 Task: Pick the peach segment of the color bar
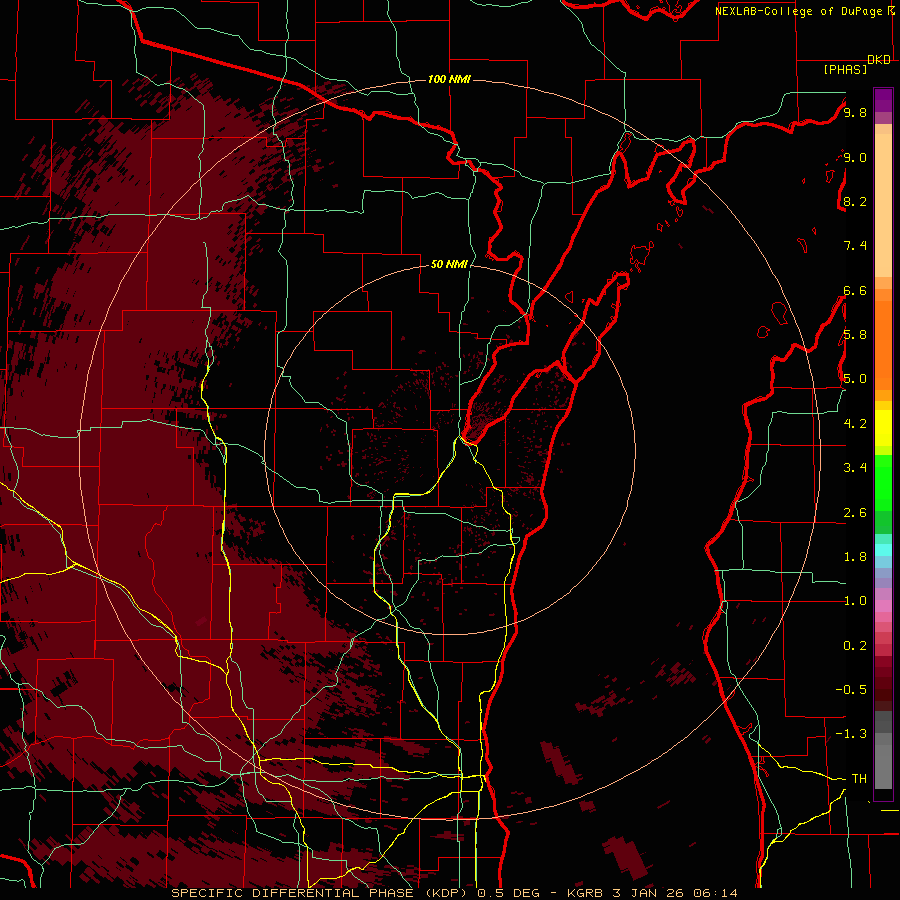tap(883, 205)
